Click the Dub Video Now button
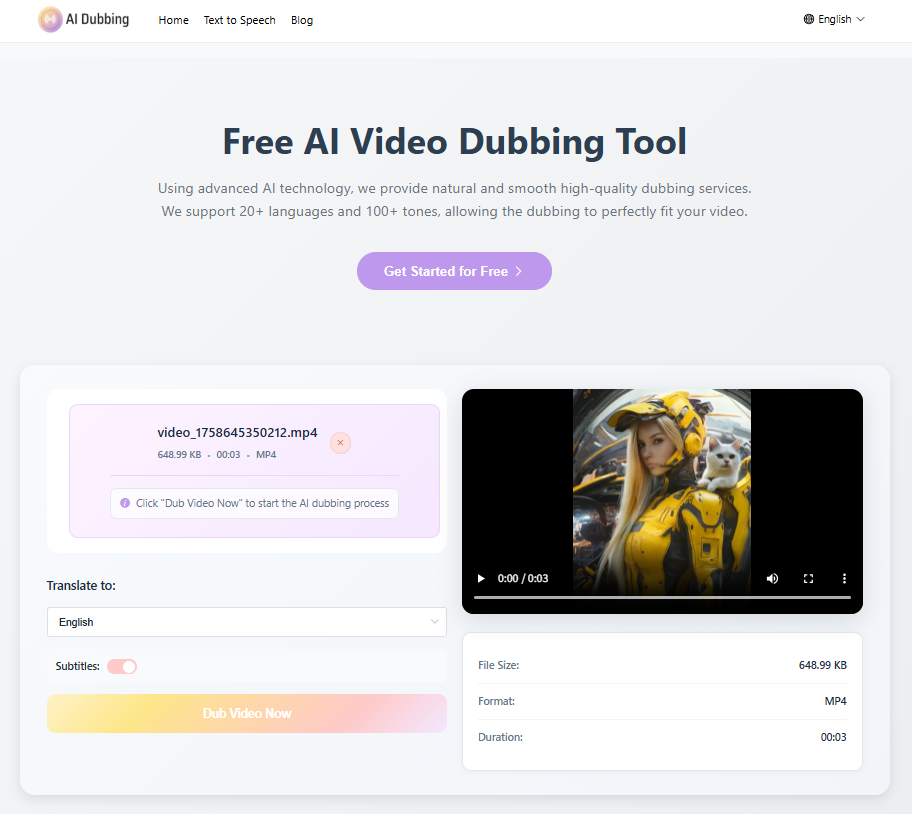The width and height of the screenshot is (912, 814). coord(246,713)
